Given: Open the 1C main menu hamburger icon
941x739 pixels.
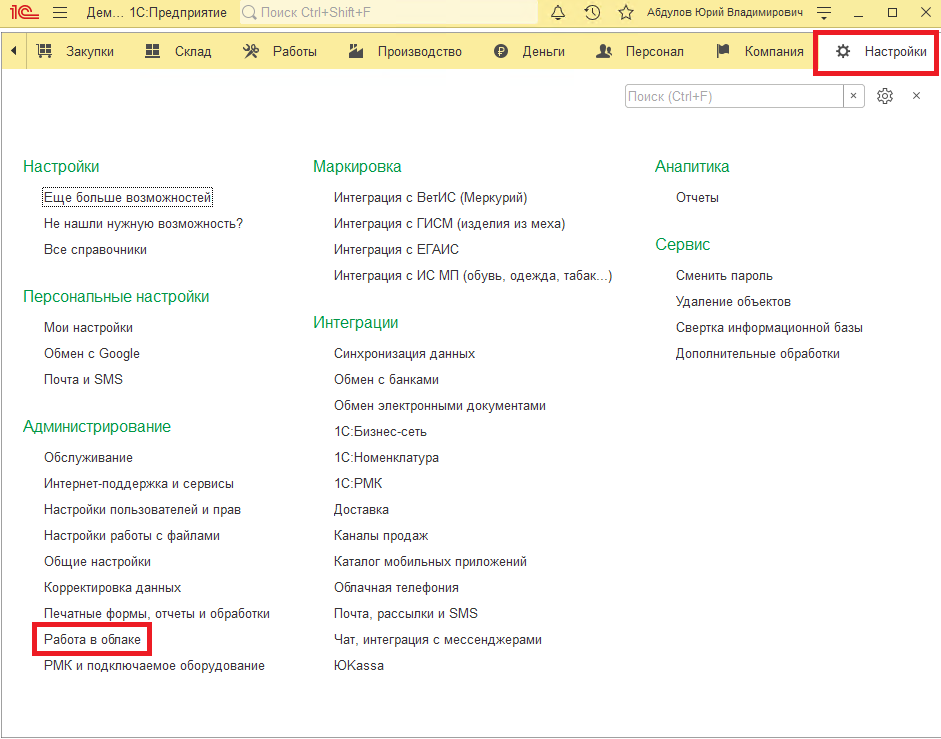Looking at the screenshot, I should coord(60,12).
